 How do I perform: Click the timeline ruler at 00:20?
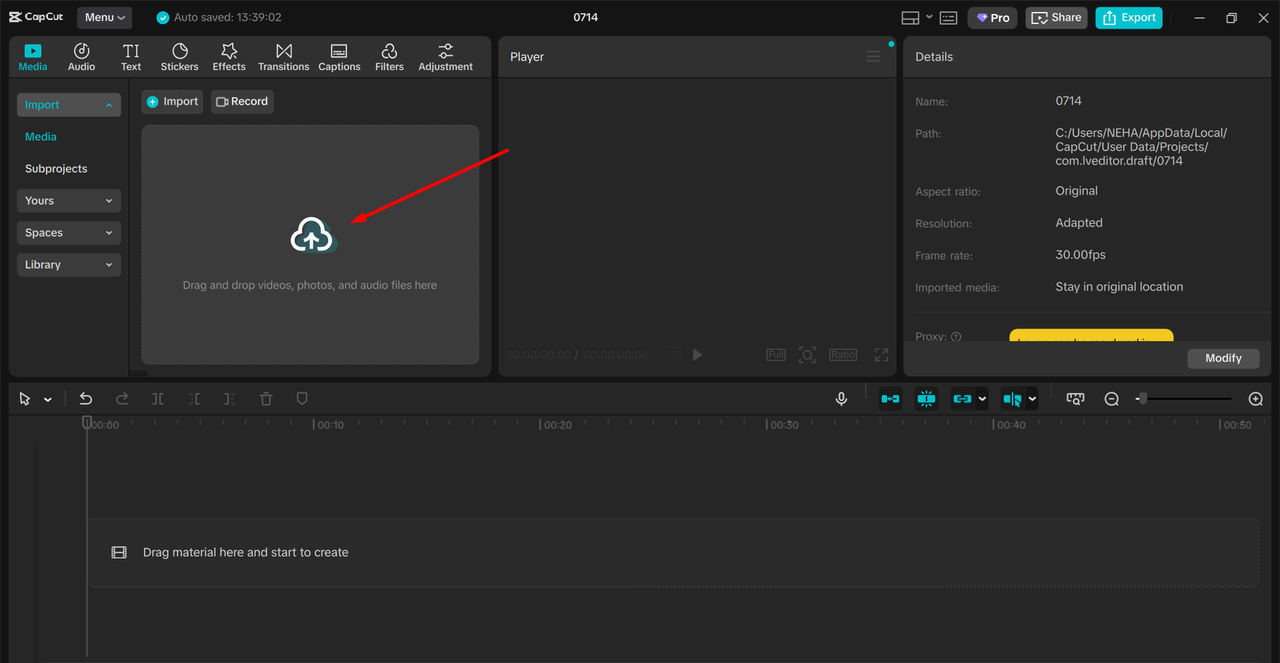pos(555,425)
